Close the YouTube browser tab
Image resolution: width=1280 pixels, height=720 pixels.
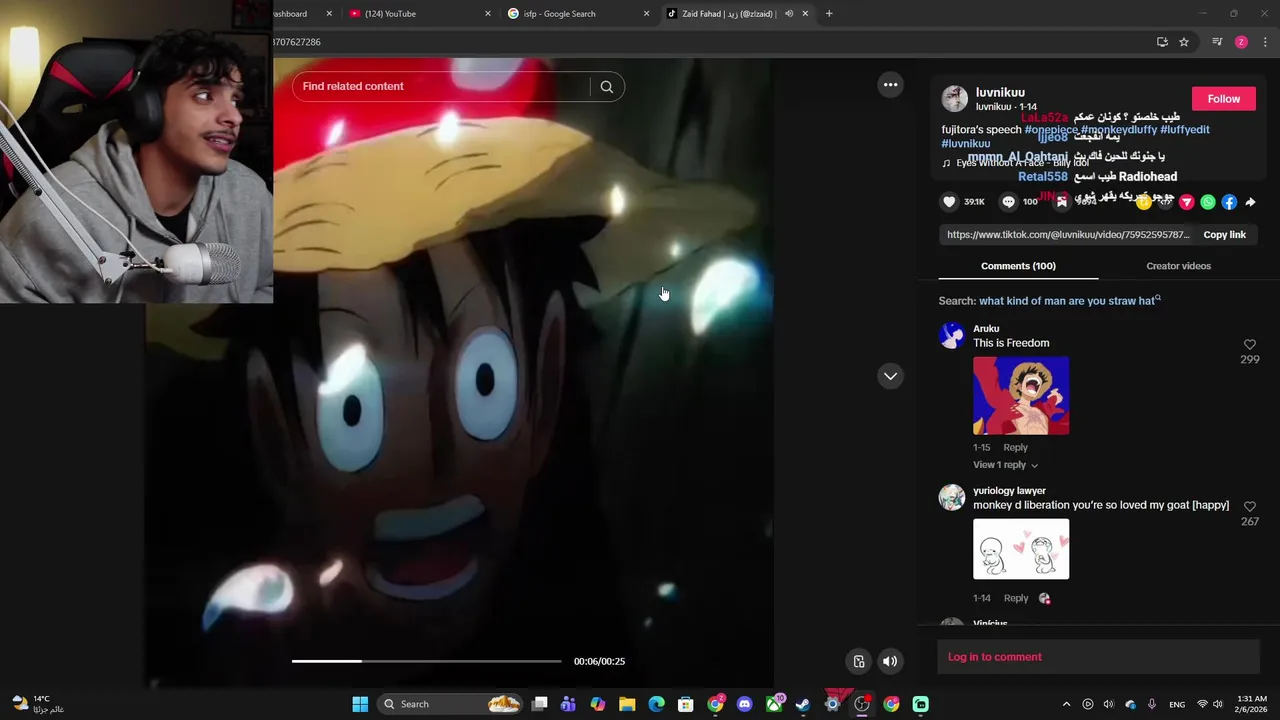[488, 14]
